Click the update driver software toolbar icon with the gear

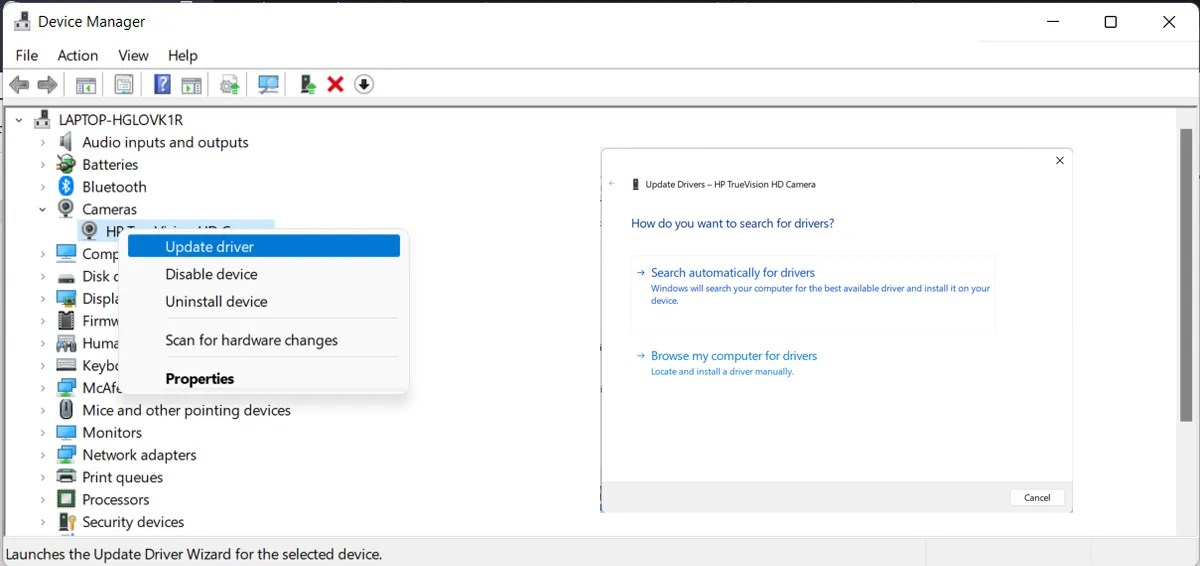coord(231,85)
